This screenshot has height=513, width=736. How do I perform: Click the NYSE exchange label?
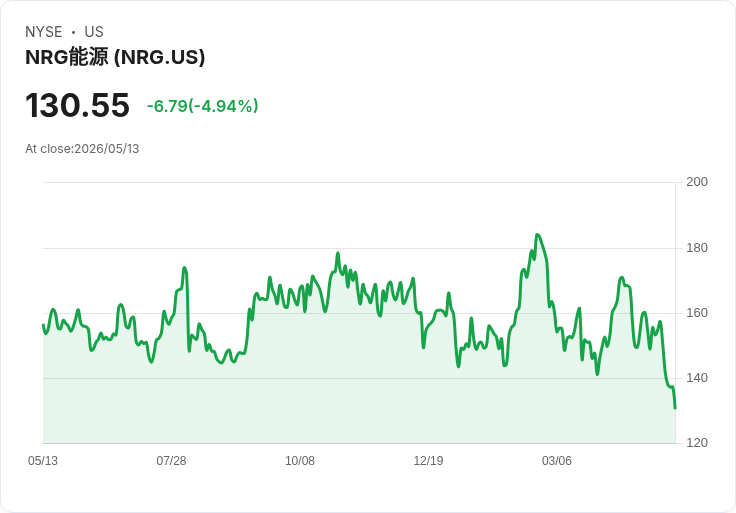coord(44,32)
